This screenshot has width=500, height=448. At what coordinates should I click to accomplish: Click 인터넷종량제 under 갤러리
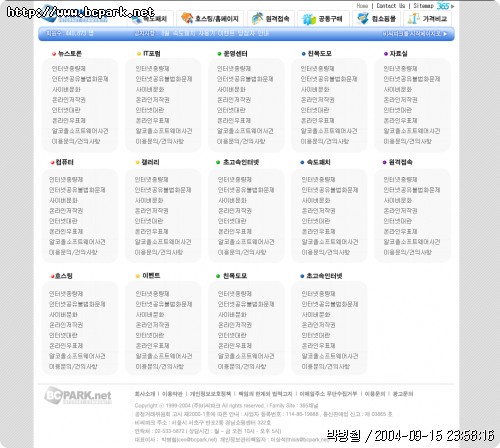click(x=152, y=180)
